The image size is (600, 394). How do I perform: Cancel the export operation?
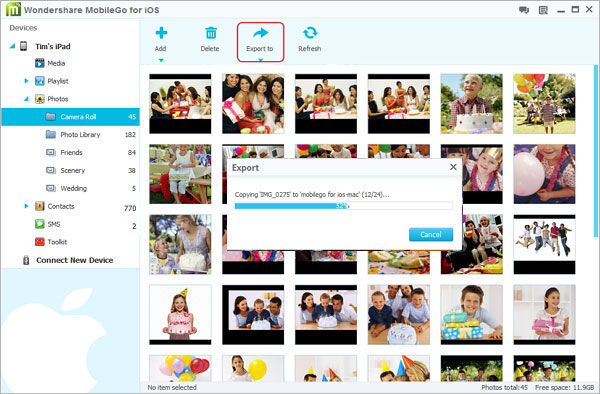coord(431,234)
